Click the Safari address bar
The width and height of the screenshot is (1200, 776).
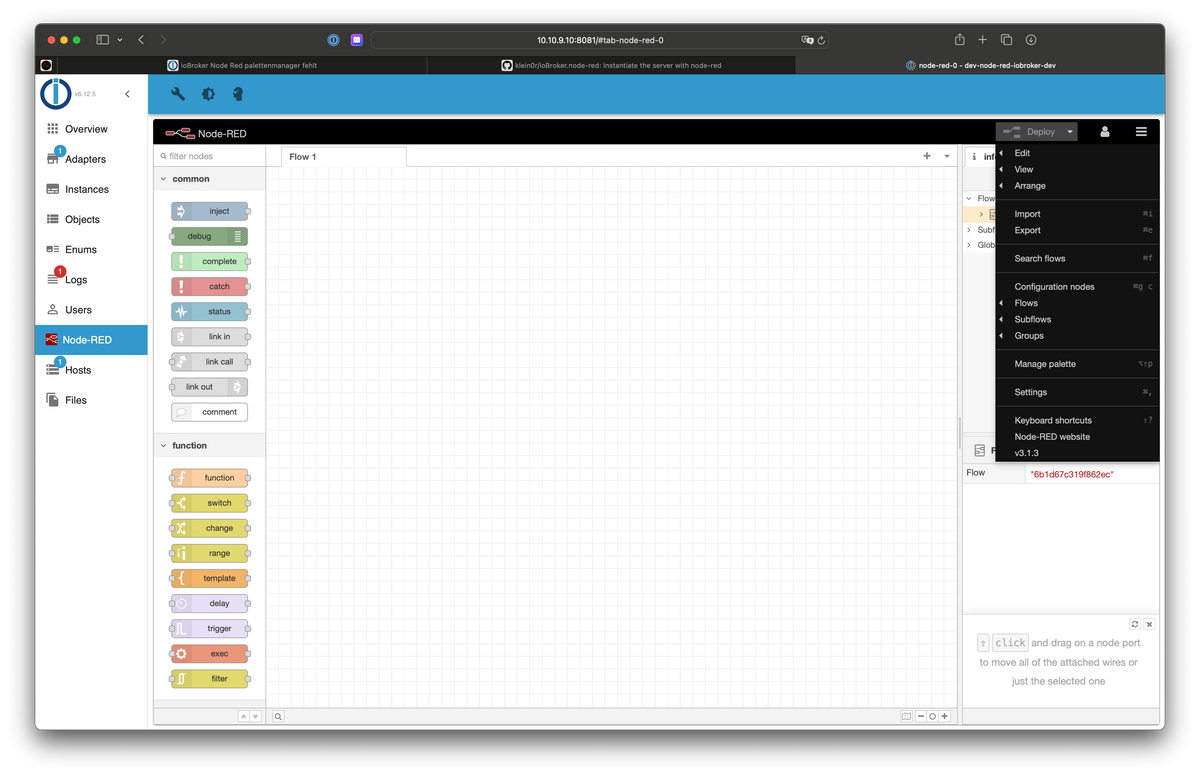pos(600,40)
